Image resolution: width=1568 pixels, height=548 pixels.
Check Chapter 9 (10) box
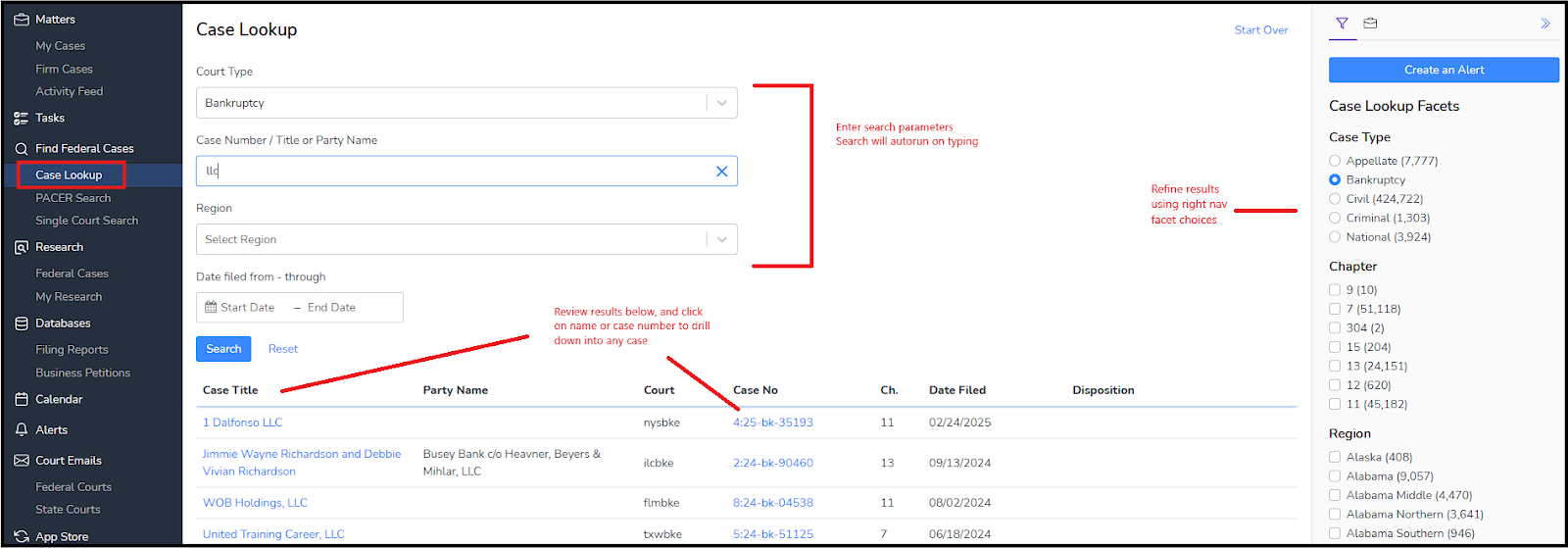(1335, 290)
